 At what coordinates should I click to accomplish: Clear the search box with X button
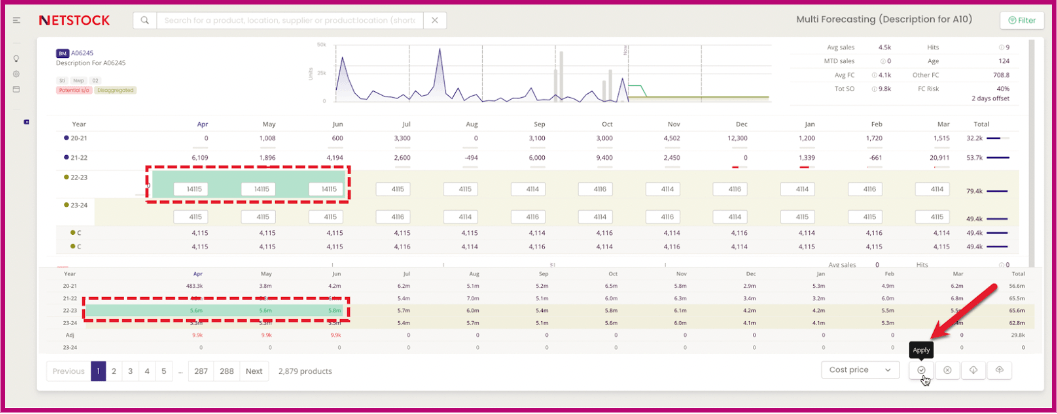click(x=434, y=20)
